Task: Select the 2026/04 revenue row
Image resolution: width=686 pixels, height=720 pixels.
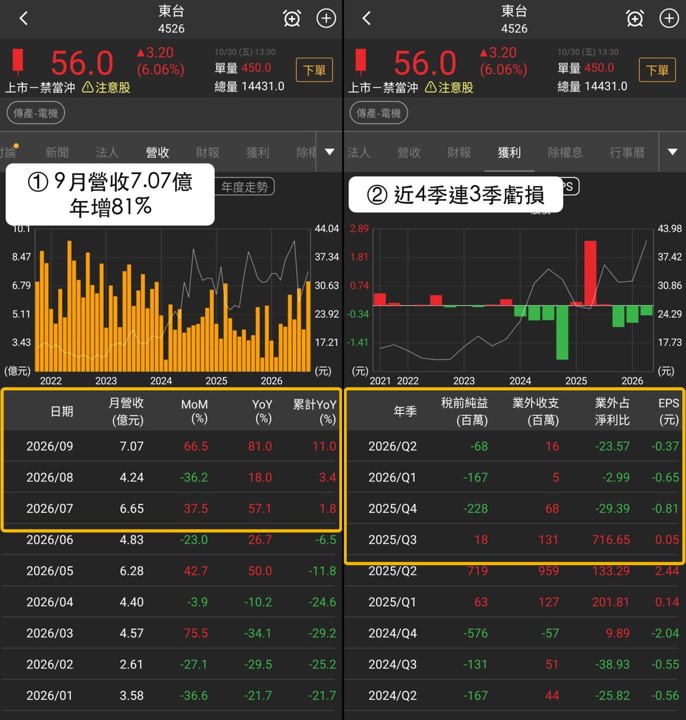Action: coord(171,602)
